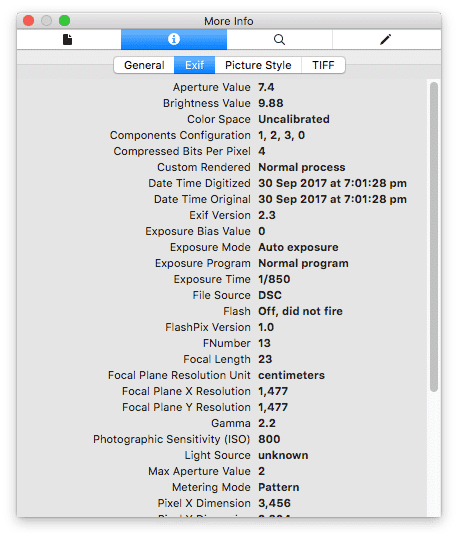Switch to the Picture Style tab
458x538 pixels.
(x=258, y=65)
